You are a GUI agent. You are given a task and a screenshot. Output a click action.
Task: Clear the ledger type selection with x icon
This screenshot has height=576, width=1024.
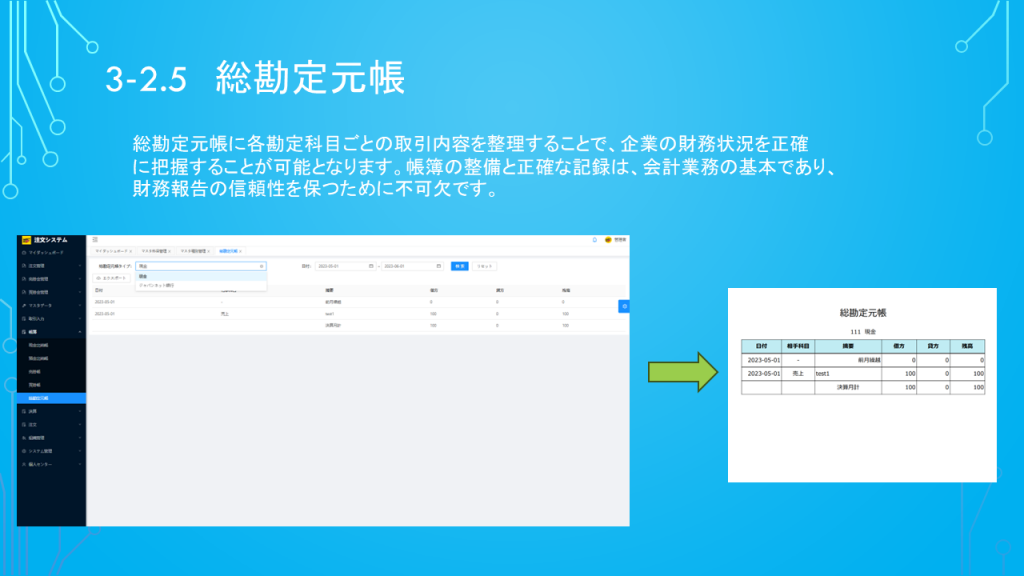pos(261,266)
